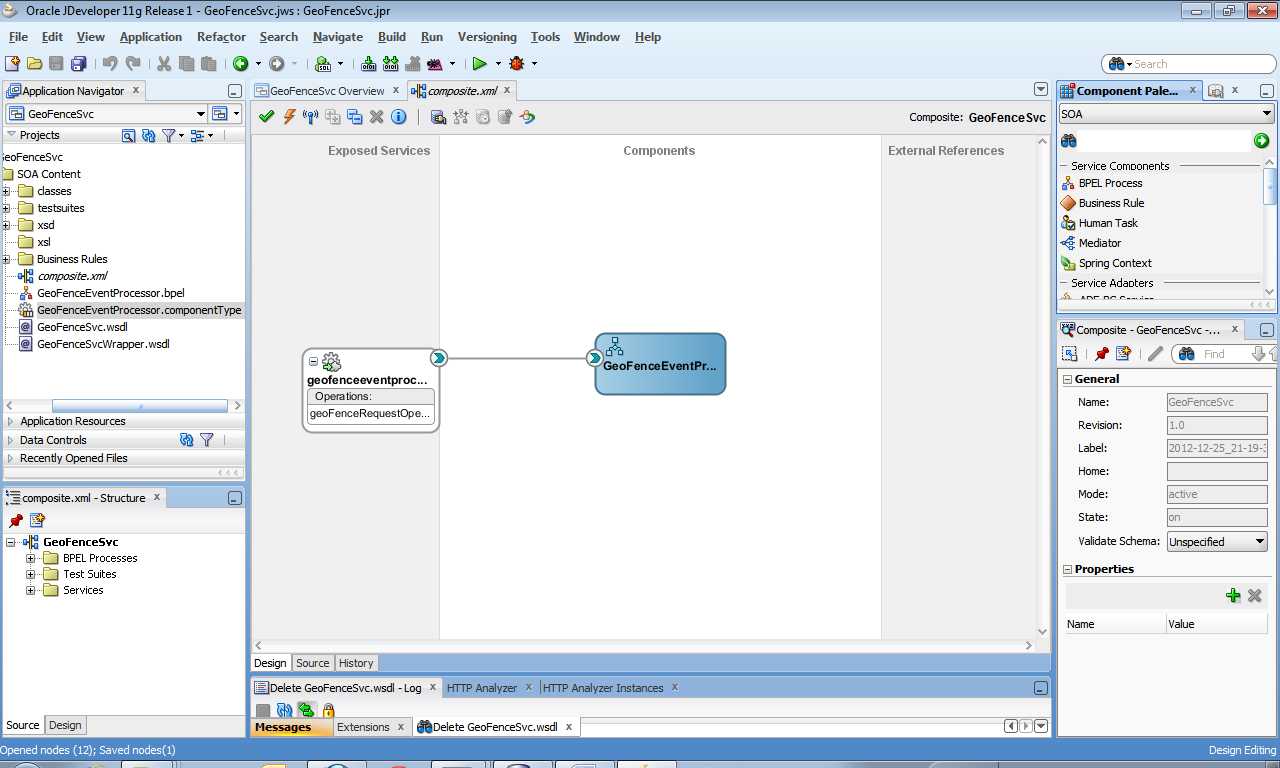The height and width of the screenshot is (768, 1280).
Task: Click the lightning bolt icon in composite toolbar
Action: click(289, 117)
